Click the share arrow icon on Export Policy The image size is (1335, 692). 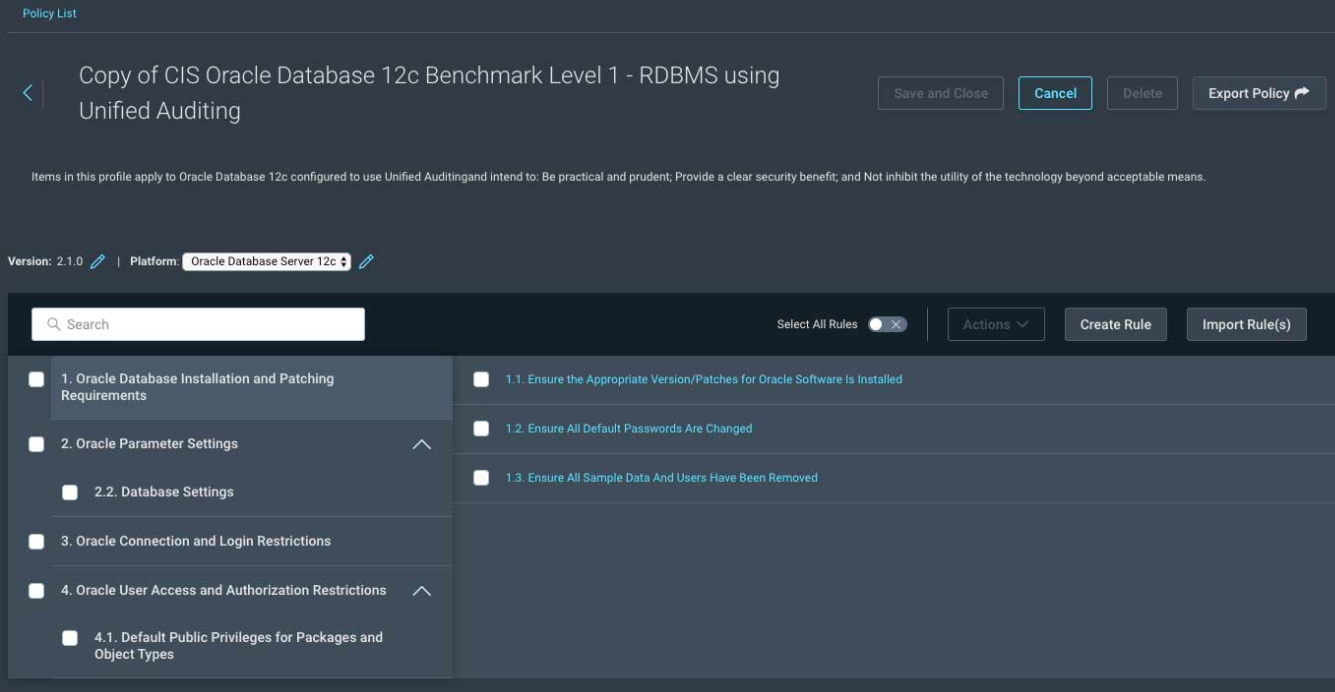1301,93
